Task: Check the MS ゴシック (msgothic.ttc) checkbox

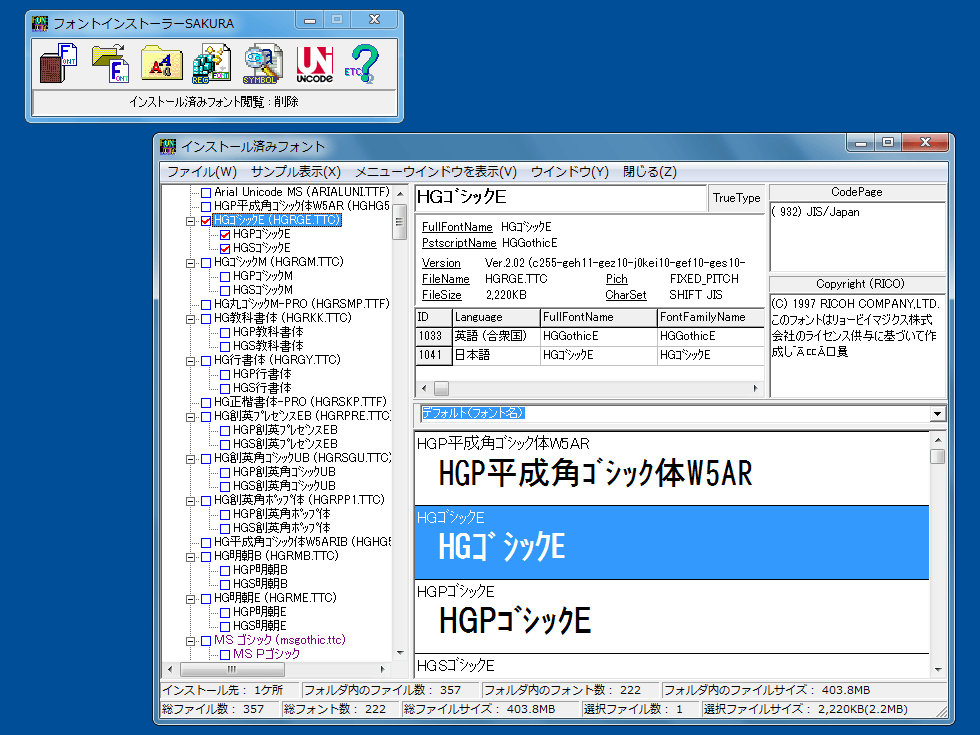Action: coord(206,641)
